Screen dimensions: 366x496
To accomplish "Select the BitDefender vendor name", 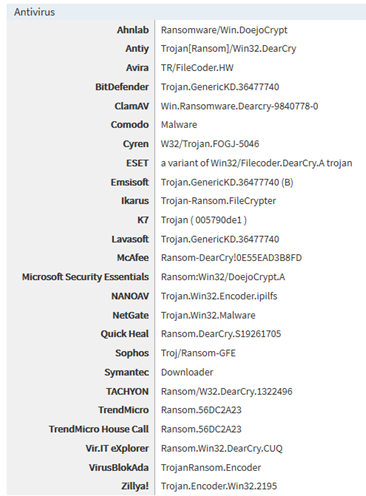I will [122, 87].
